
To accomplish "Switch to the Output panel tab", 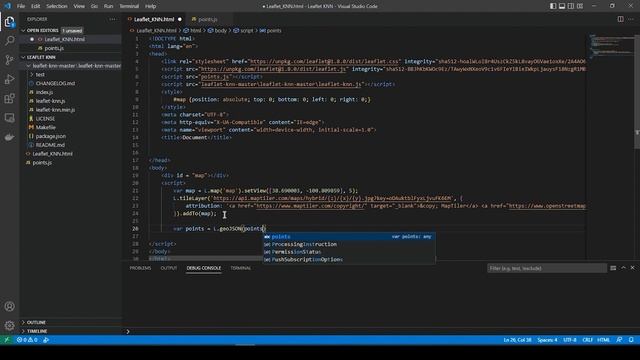I will tap(169, 268).
